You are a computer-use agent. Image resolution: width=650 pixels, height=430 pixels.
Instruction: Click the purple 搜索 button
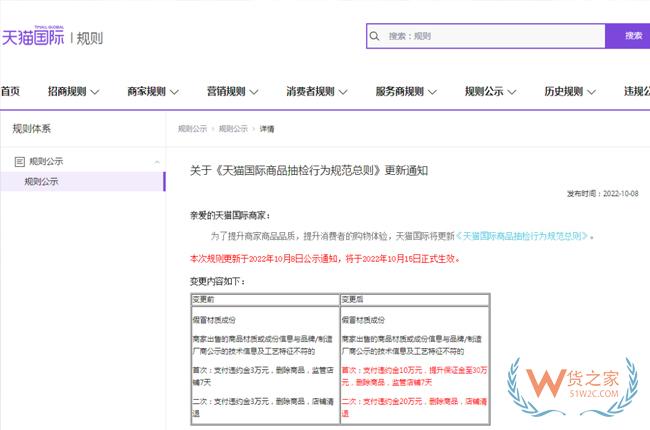coord(629,36)
